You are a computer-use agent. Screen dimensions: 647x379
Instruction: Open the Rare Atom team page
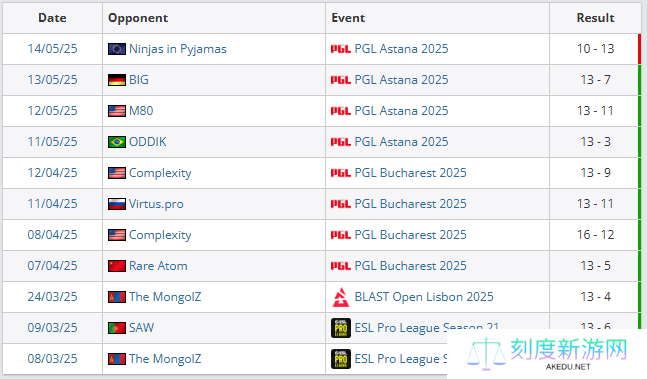pos(158,266)
